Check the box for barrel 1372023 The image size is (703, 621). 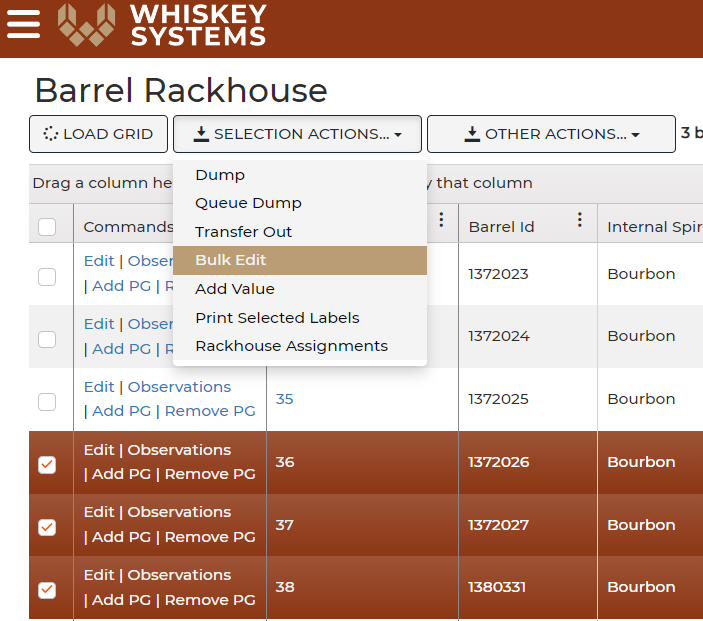coord(47,277)
